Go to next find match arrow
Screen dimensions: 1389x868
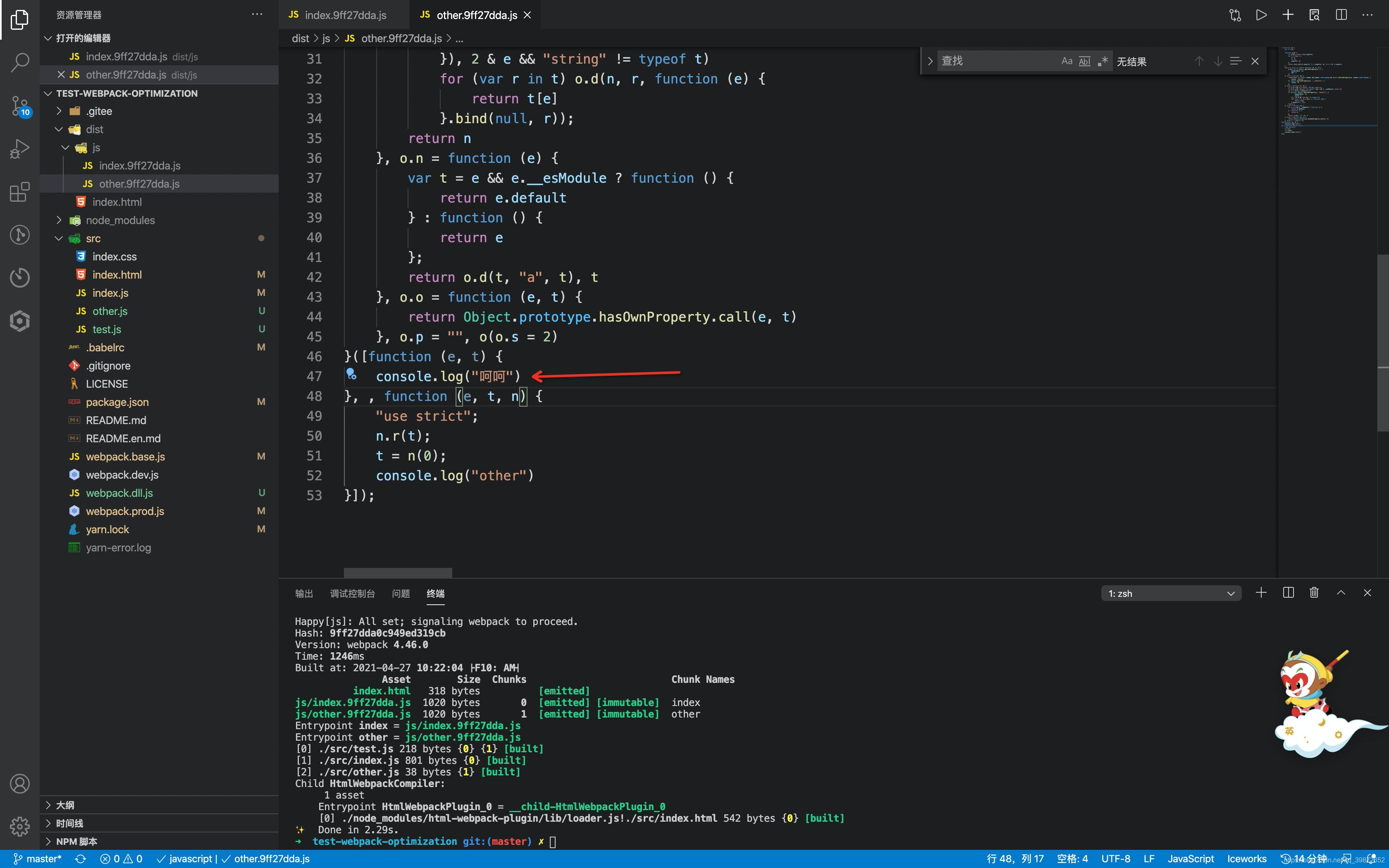point(1218,61)
